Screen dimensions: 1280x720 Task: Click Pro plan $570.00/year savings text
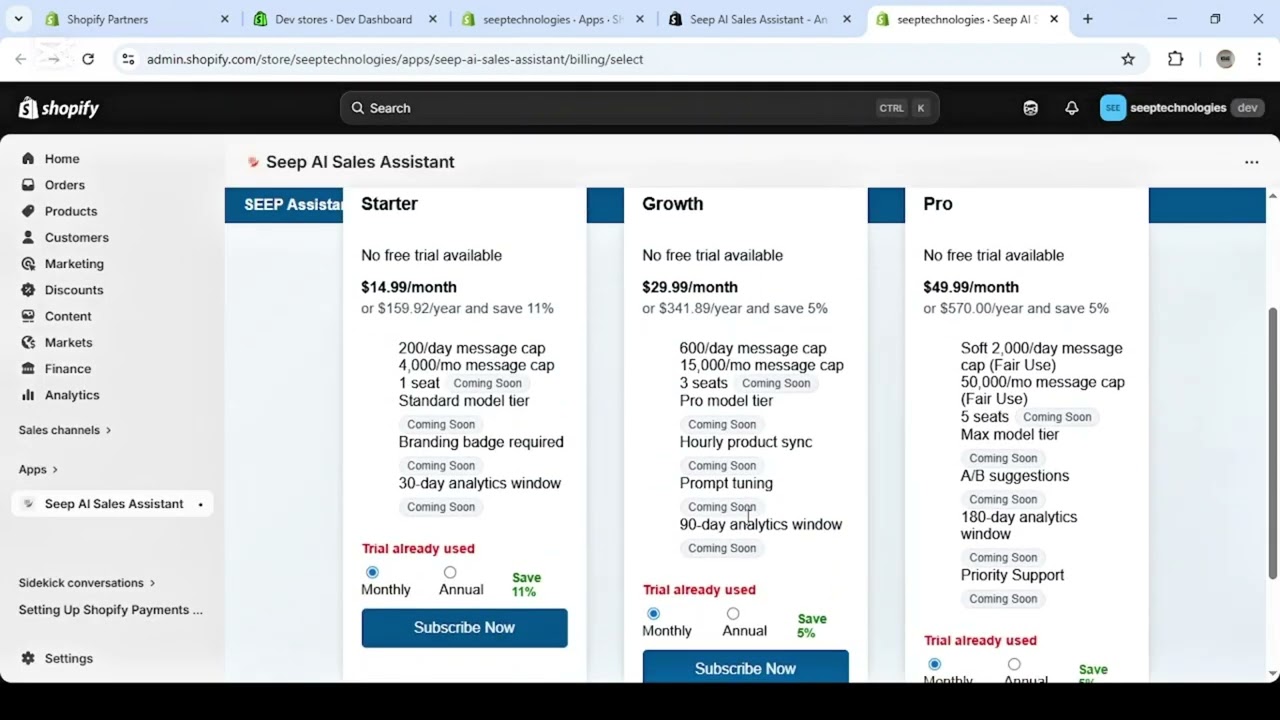point(1016,308)
